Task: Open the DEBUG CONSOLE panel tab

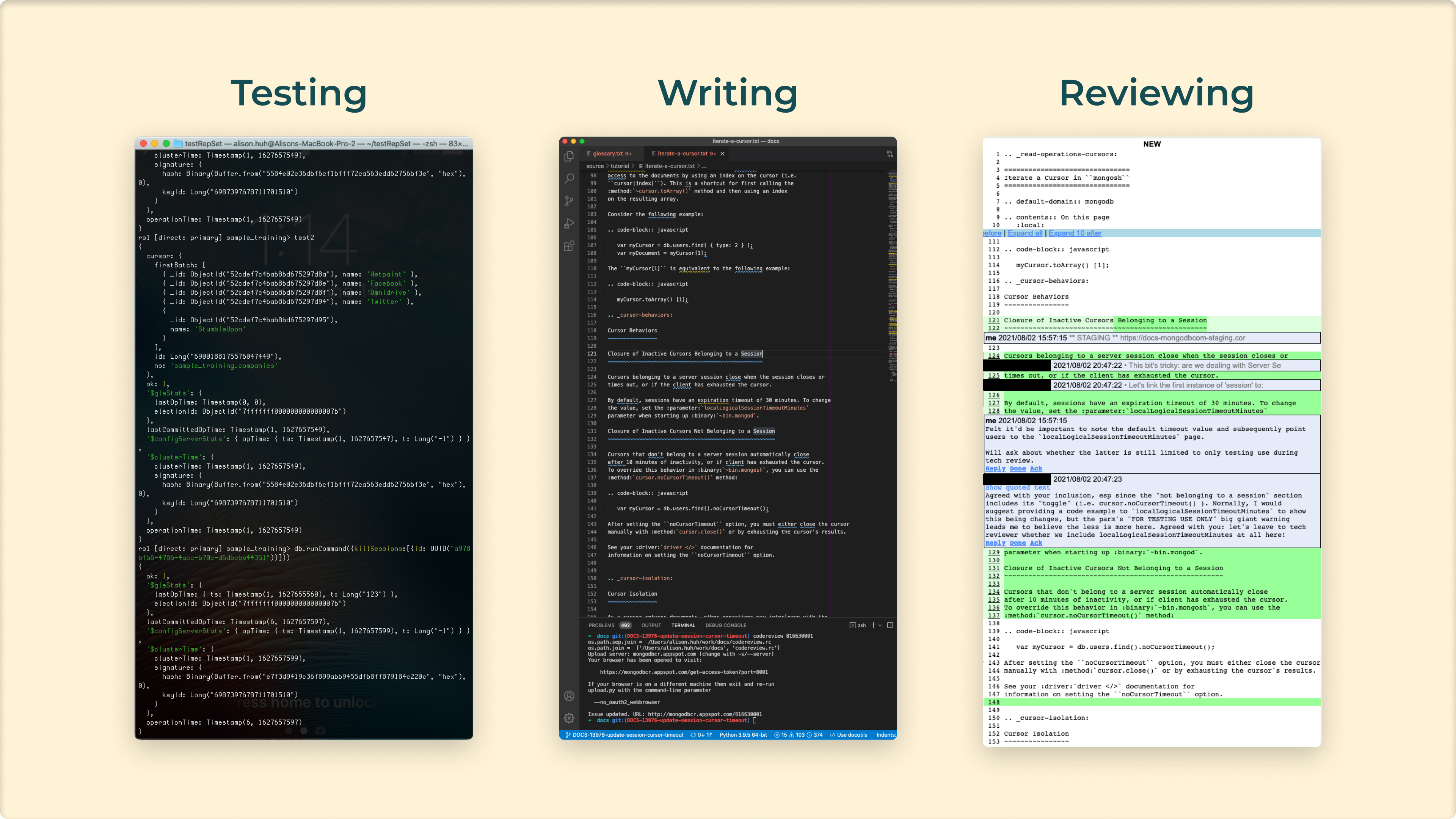Action: [725, 625]
